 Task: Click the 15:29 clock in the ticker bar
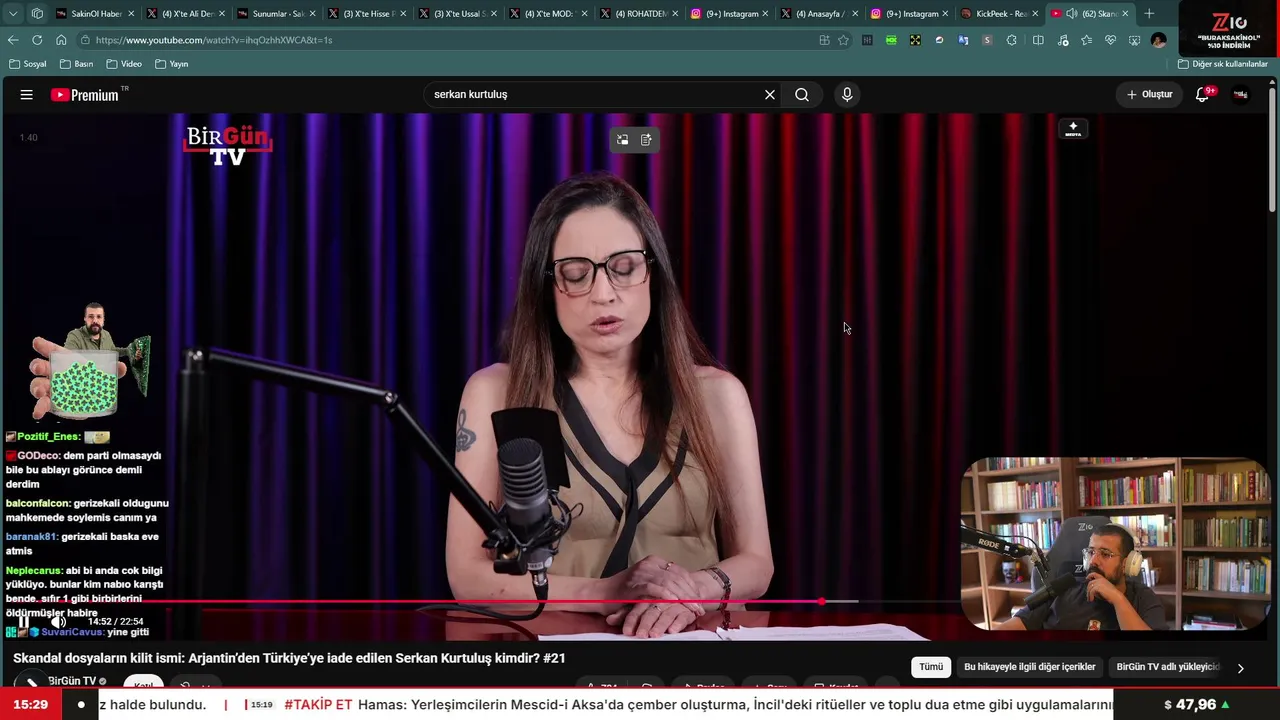coord(31,705)
